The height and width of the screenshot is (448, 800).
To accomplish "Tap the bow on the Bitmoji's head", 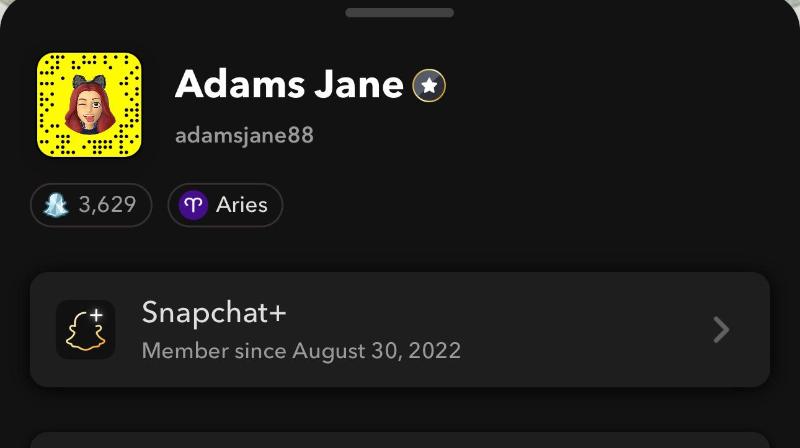I will [89, 78].
